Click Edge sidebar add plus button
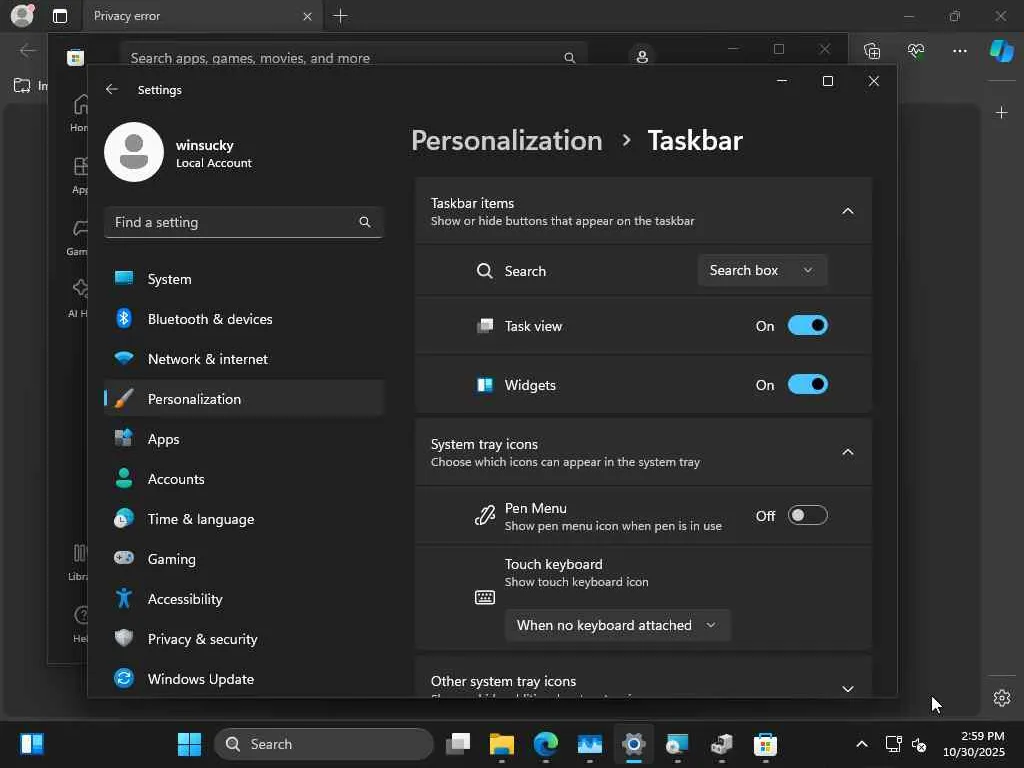This screenshot has height=768, width=1024. [1002, 113]
